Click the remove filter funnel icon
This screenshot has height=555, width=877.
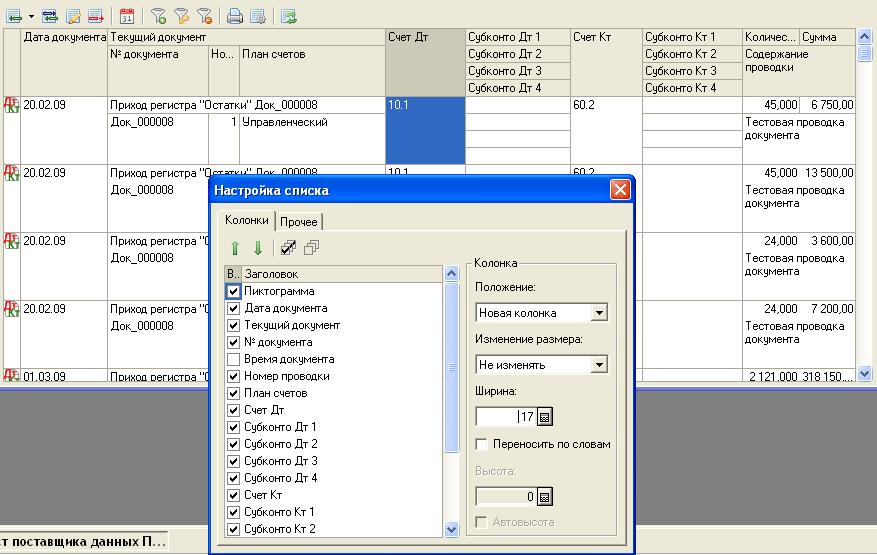tap(205, 15)
